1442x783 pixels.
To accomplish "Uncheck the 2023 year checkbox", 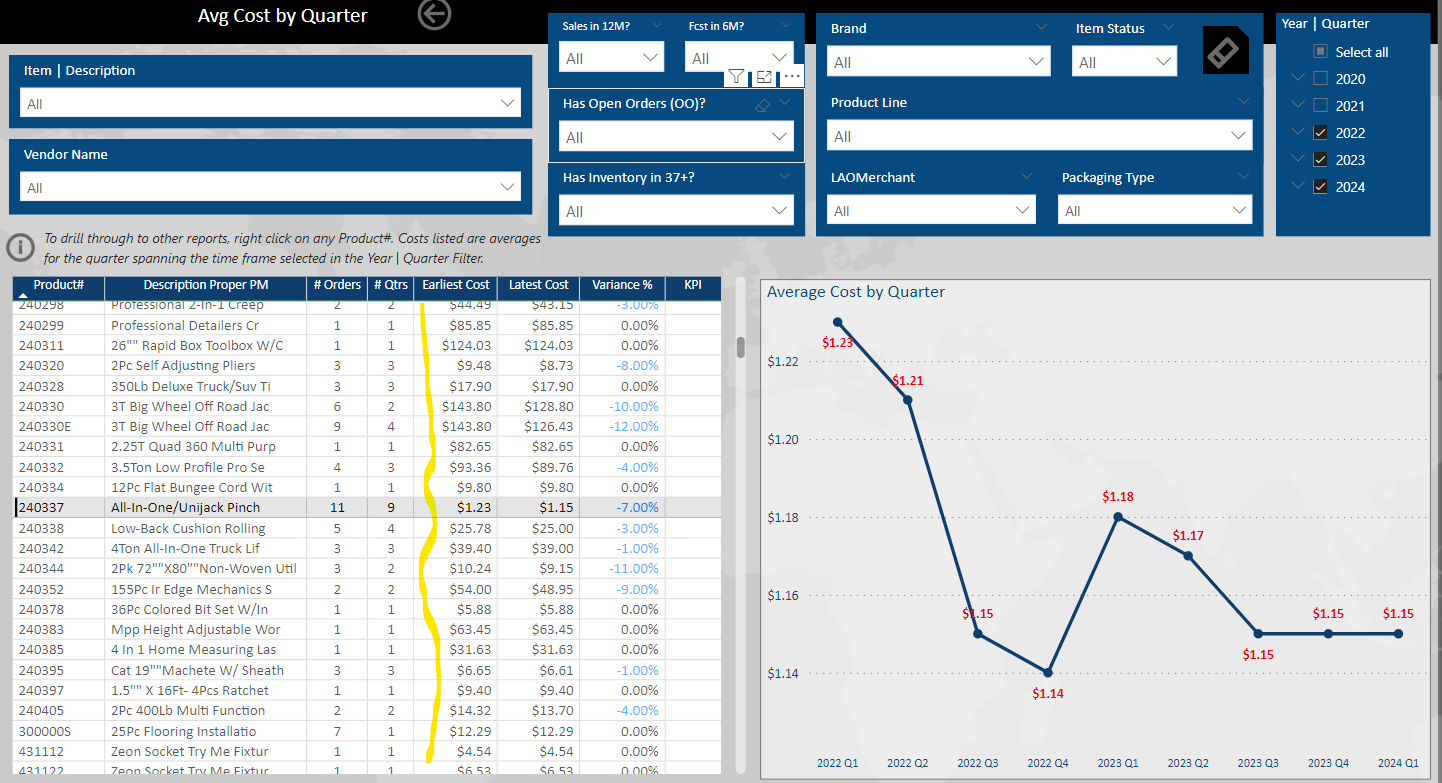I will click(1320, 160).
